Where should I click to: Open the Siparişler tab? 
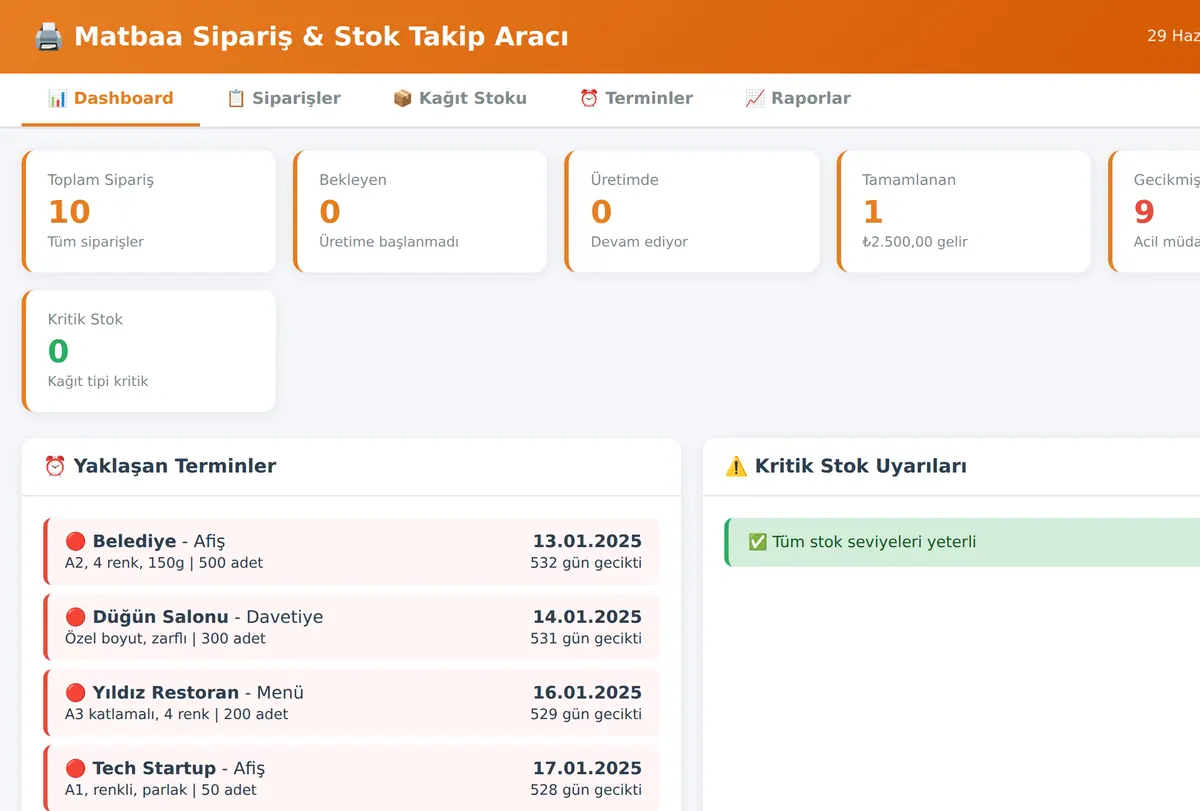(284, 99)
